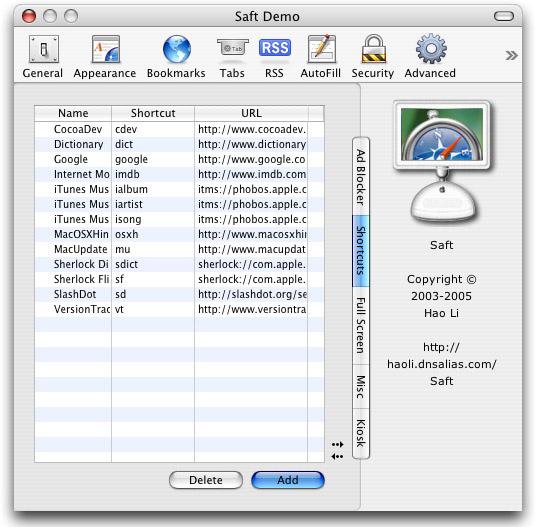Image resolution: width=535 pixels, height=527 pixels.
Task: Open the Kiosk vertical tab
Action: [361, 433]
